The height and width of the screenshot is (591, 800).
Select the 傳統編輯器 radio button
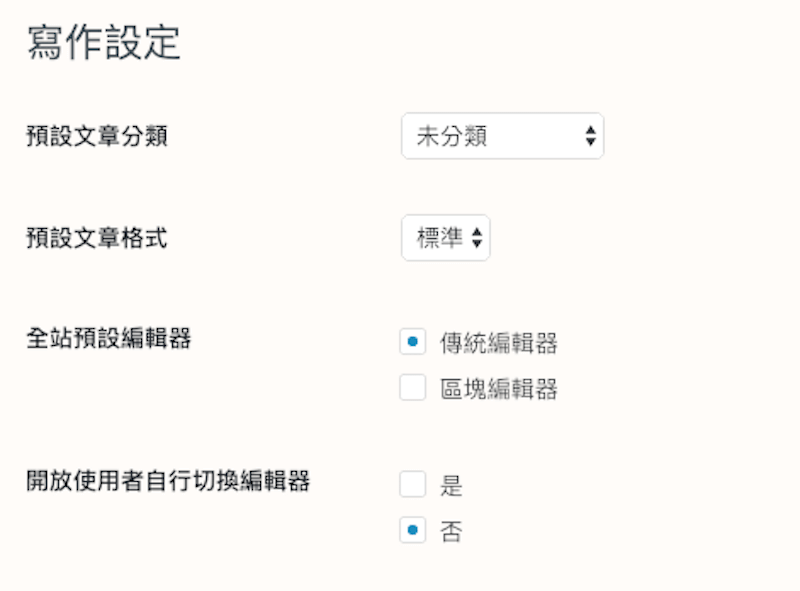coord(413,342)
